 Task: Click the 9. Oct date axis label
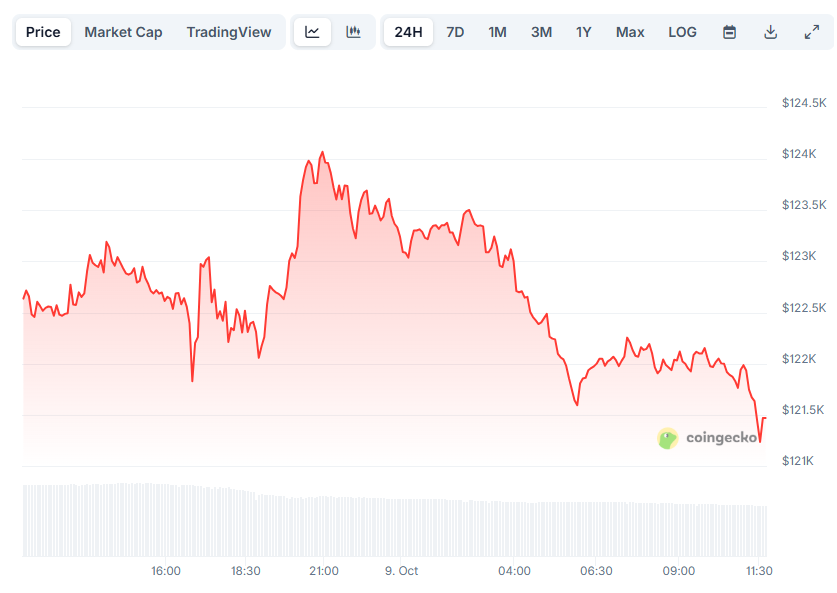tap(401, 571)
